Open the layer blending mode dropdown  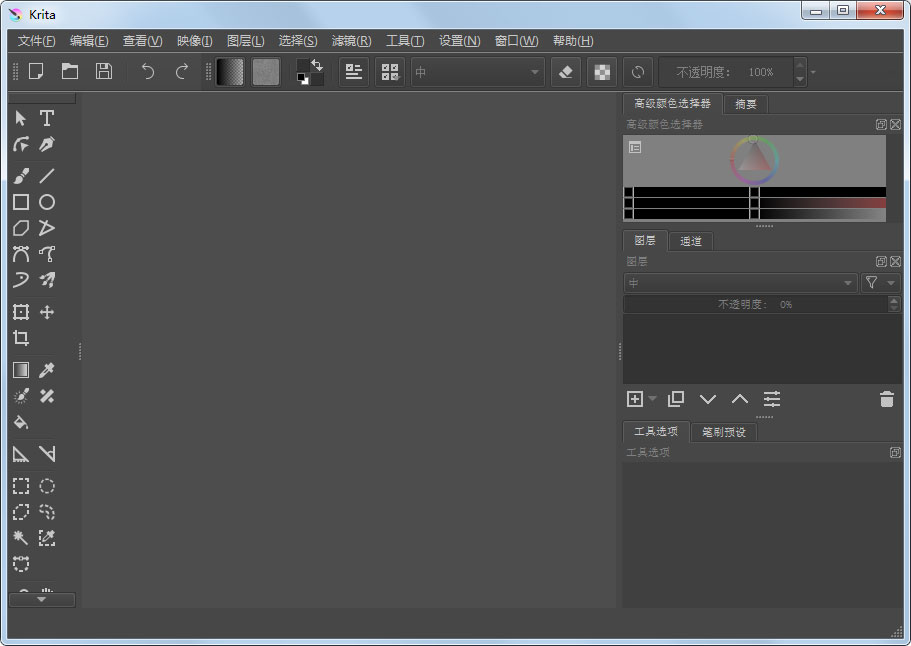[740, 282]
